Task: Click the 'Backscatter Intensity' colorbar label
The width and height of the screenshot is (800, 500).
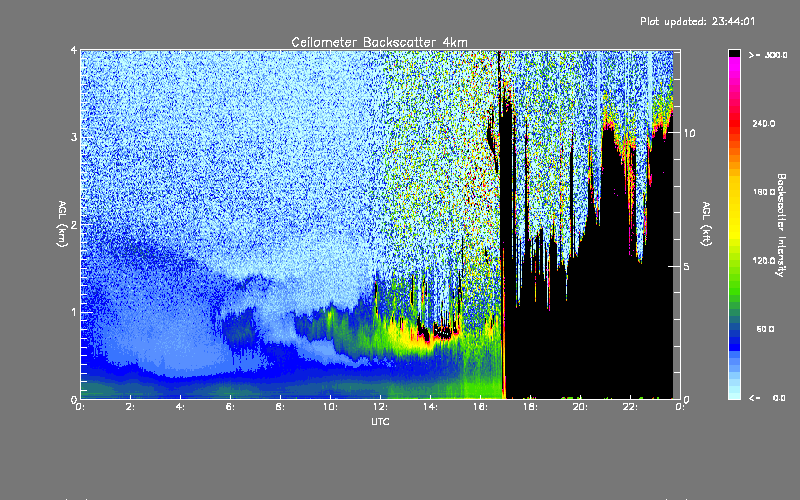Action: [781, 225]
